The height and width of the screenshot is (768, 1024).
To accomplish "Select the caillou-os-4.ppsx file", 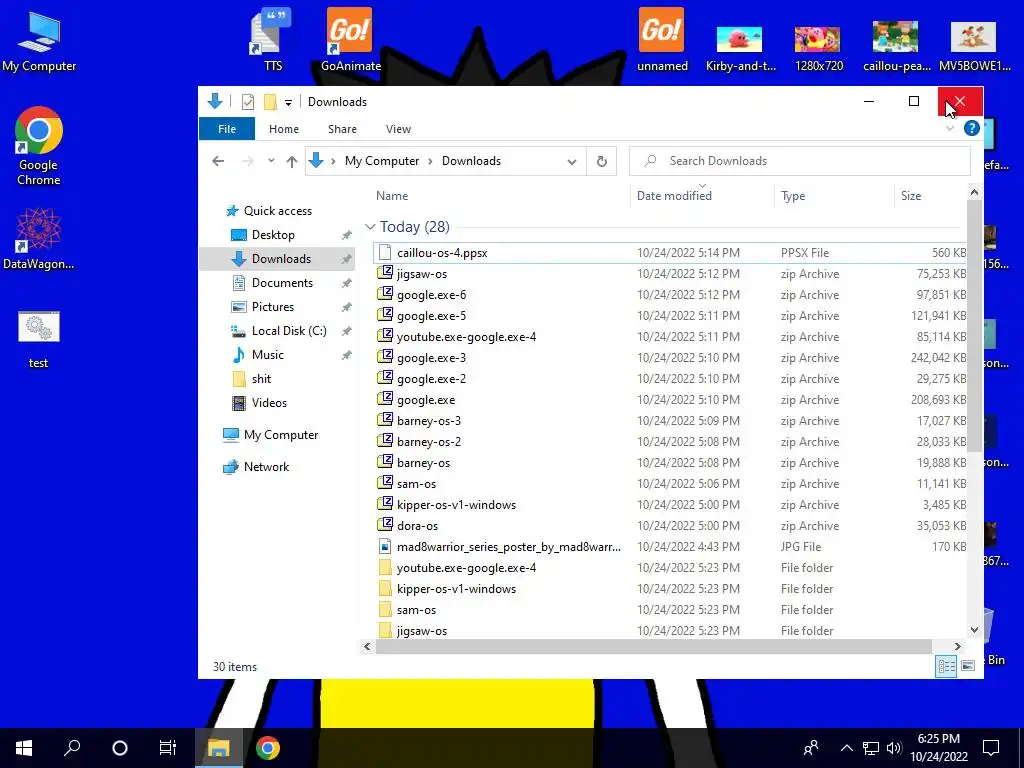I will point(669,253).
